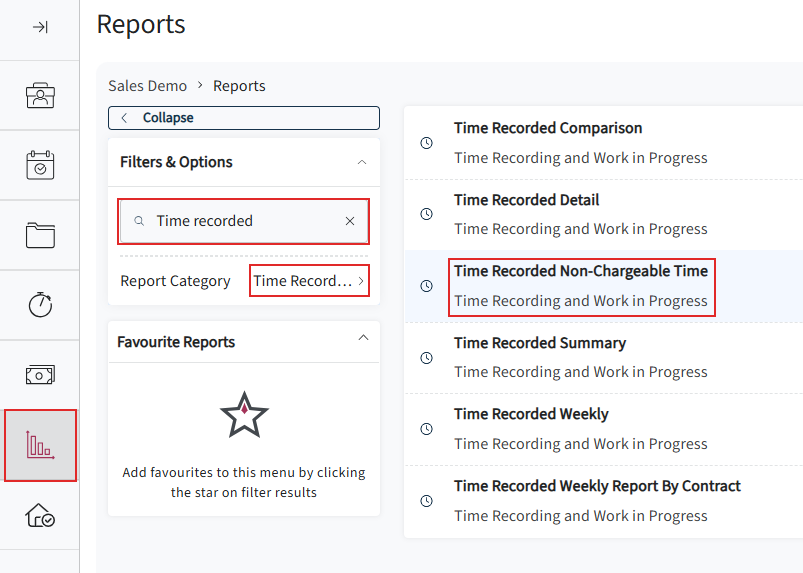Select the Reports bar chart sidebar icon
The image size is (803, 573).
40,445
